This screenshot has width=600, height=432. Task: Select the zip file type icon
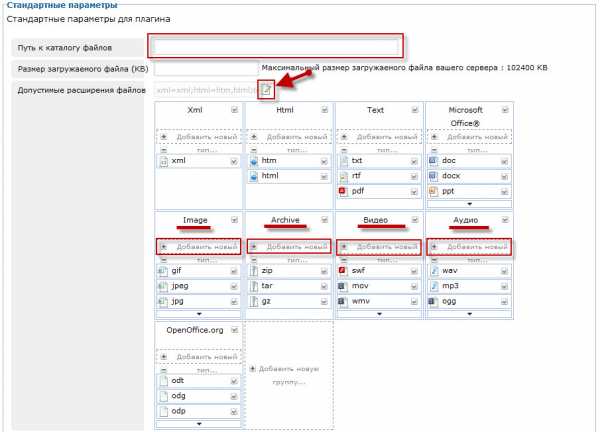click(x=253, y=271)
